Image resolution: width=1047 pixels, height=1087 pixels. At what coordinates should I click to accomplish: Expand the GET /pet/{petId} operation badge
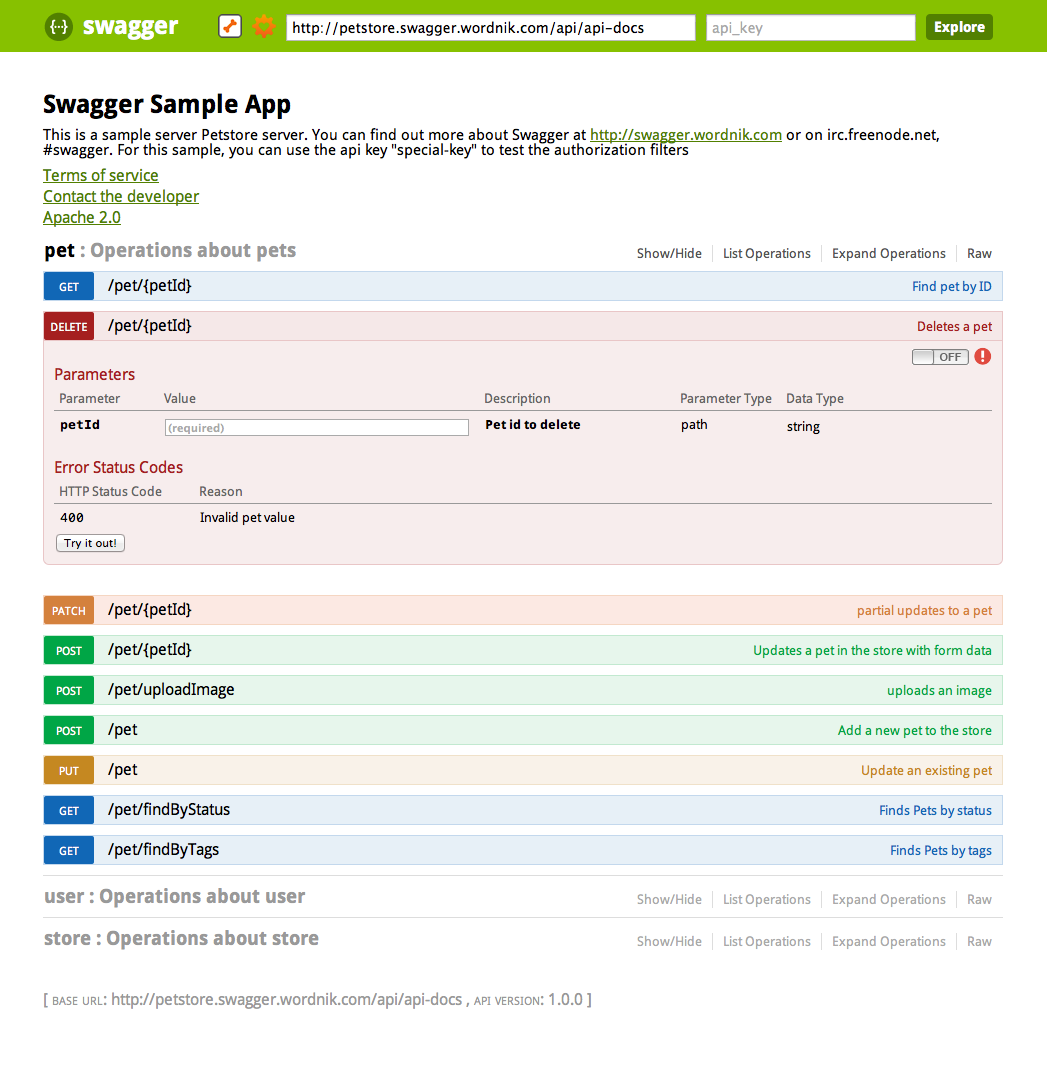point(69,286)
